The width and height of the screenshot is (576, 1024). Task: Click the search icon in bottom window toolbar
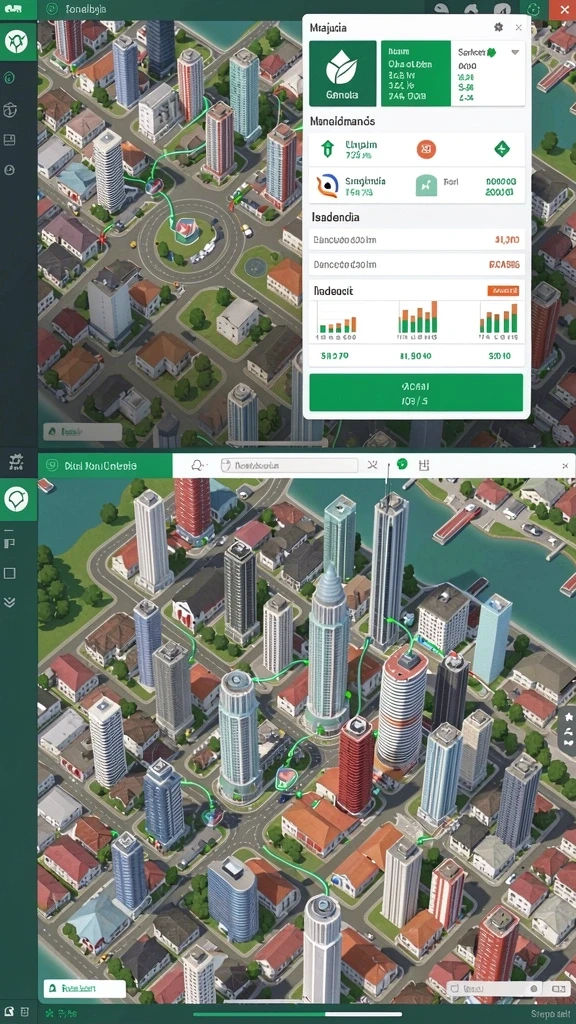point(197,466)
